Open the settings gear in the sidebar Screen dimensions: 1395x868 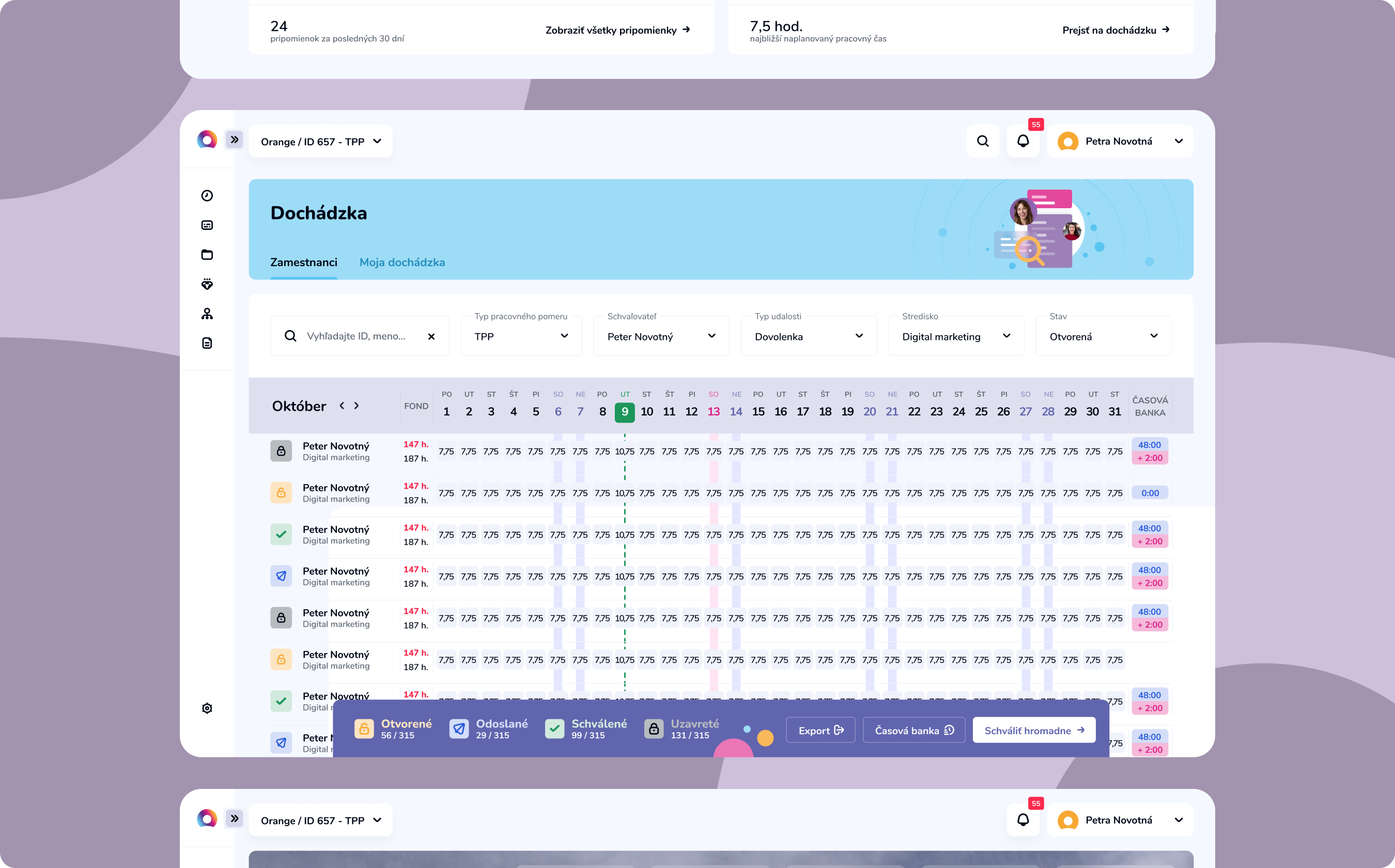[207, 708]
